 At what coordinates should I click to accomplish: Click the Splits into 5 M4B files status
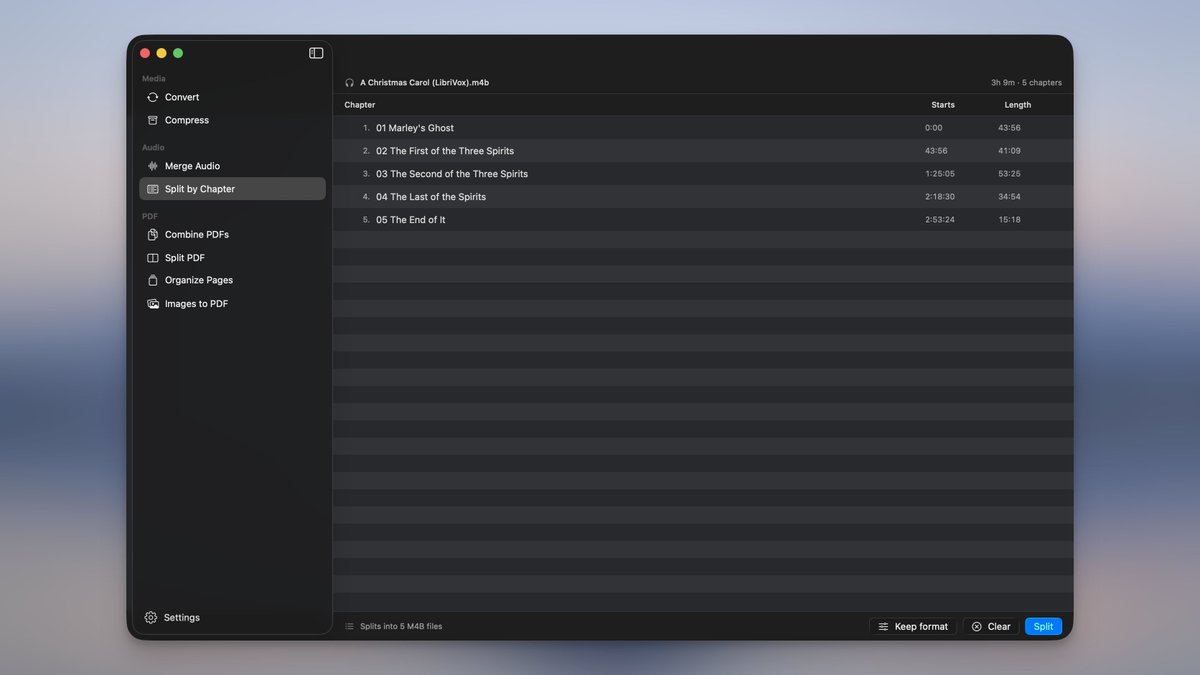pos(401,627)
